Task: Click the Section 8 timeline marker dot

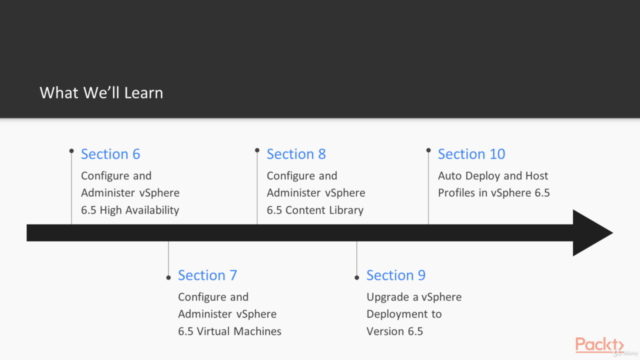Action: point(257,151)
